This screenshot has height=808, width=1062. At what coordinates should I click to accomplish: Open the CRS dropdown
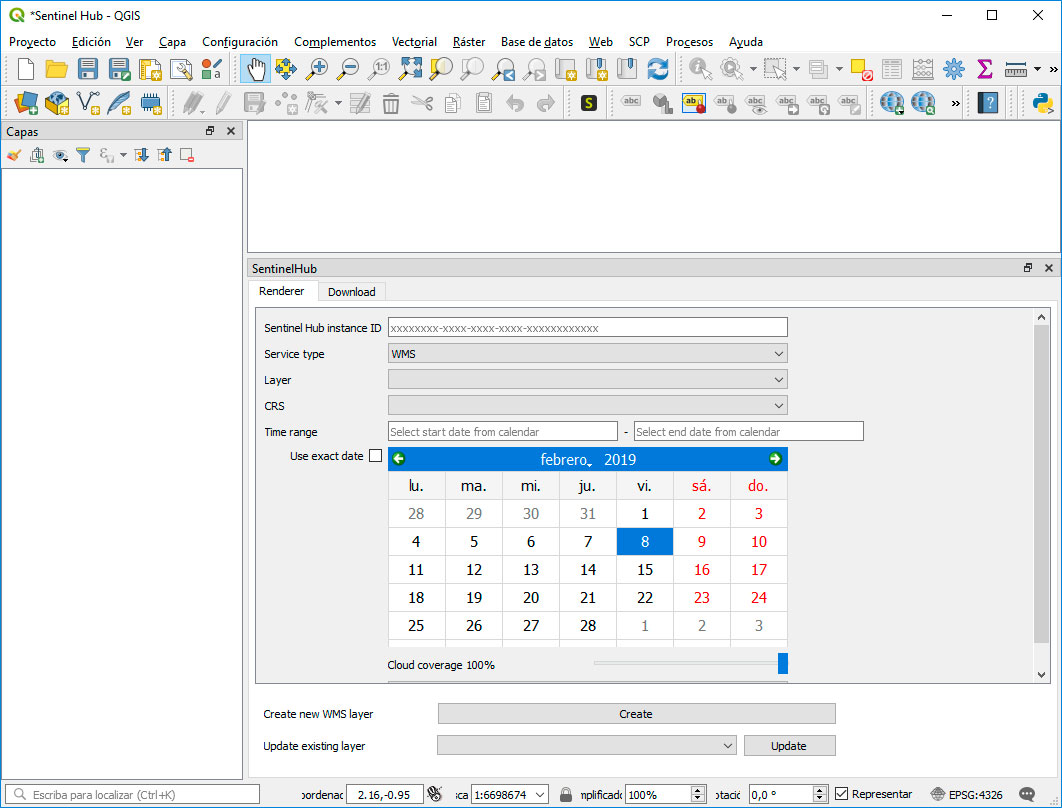point(587,406)
